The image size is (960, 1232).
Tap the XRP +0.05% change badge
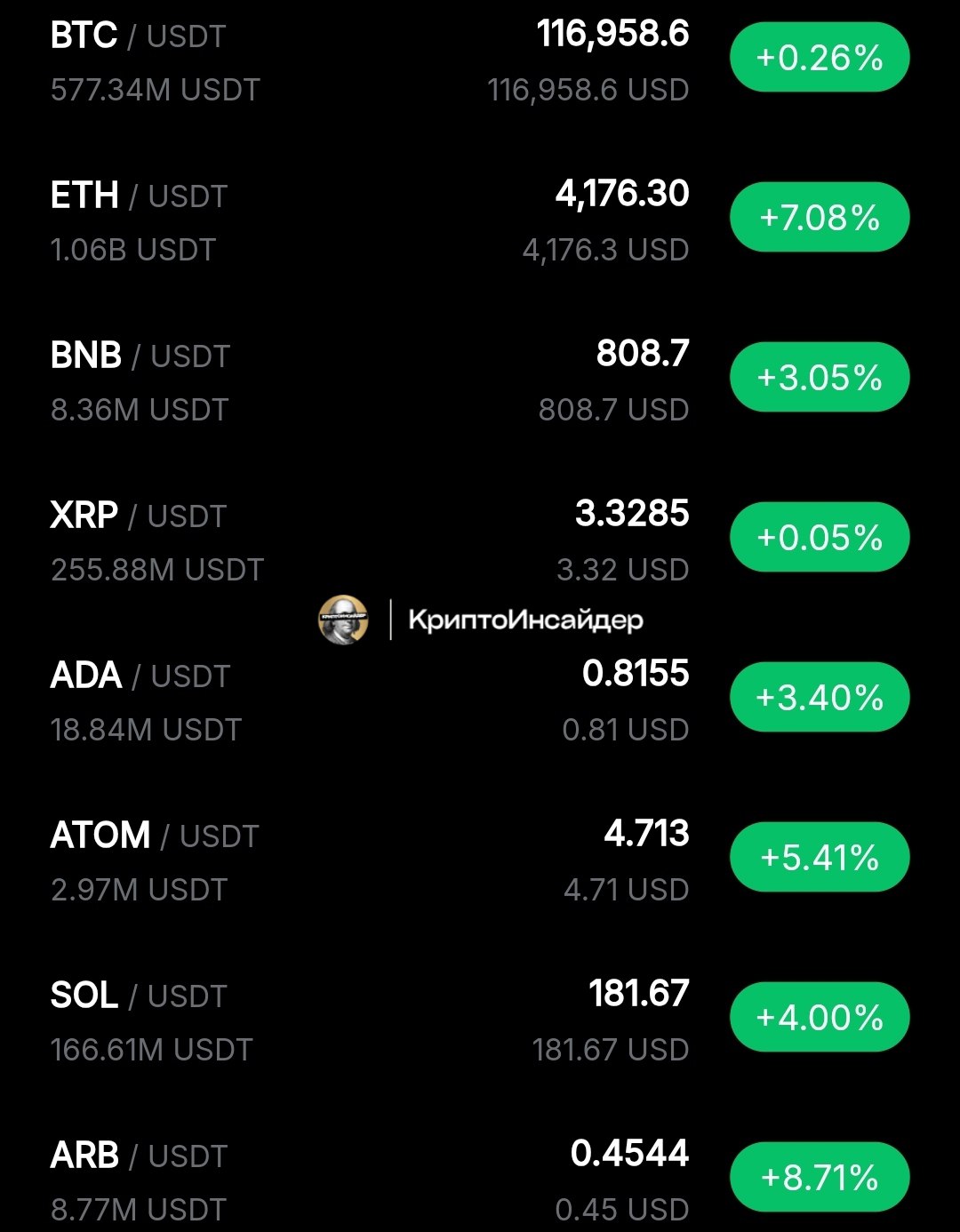[x=820, y=538]
